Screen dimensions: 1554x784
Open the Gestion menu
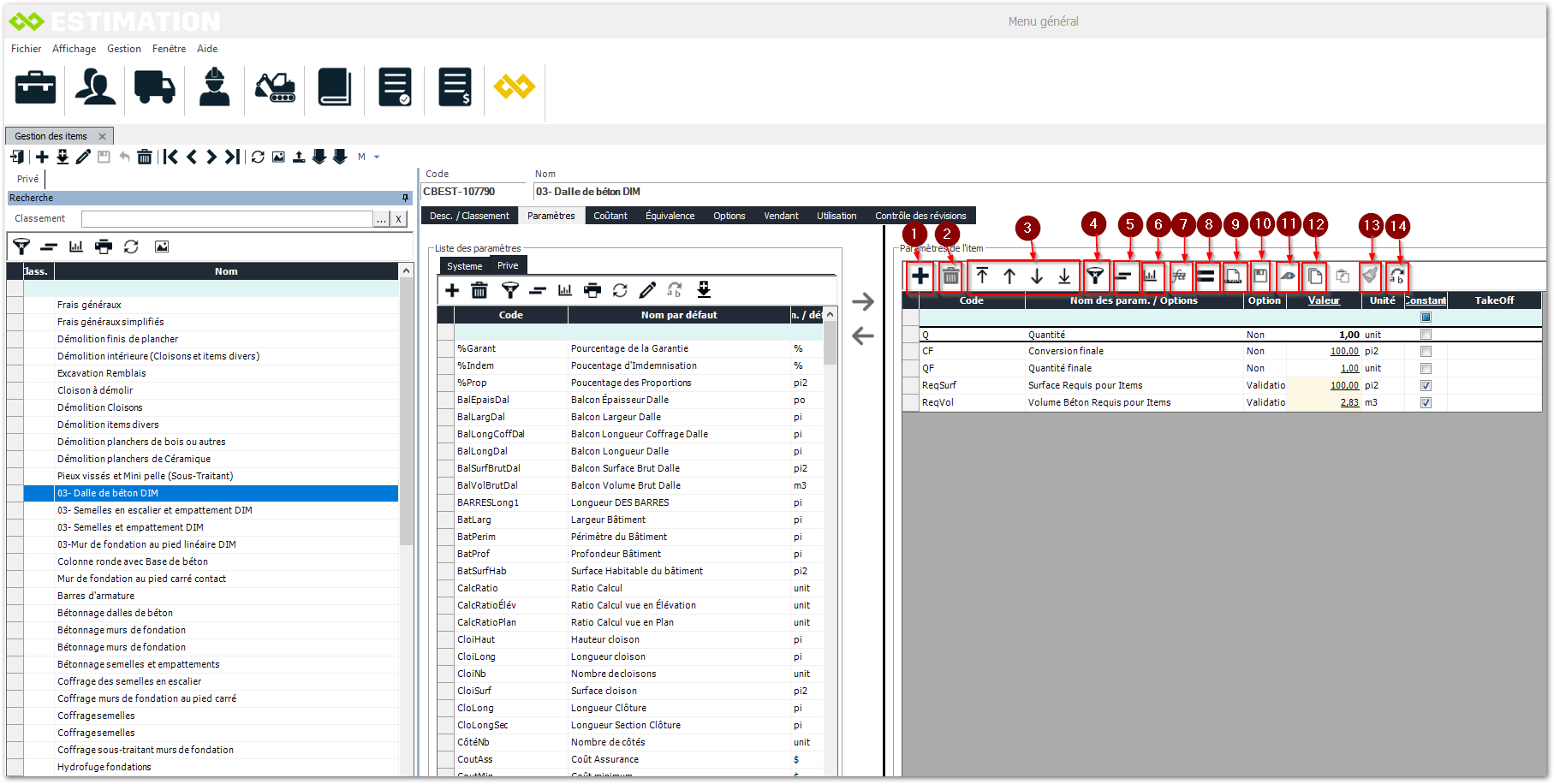[x=124, y=49]
